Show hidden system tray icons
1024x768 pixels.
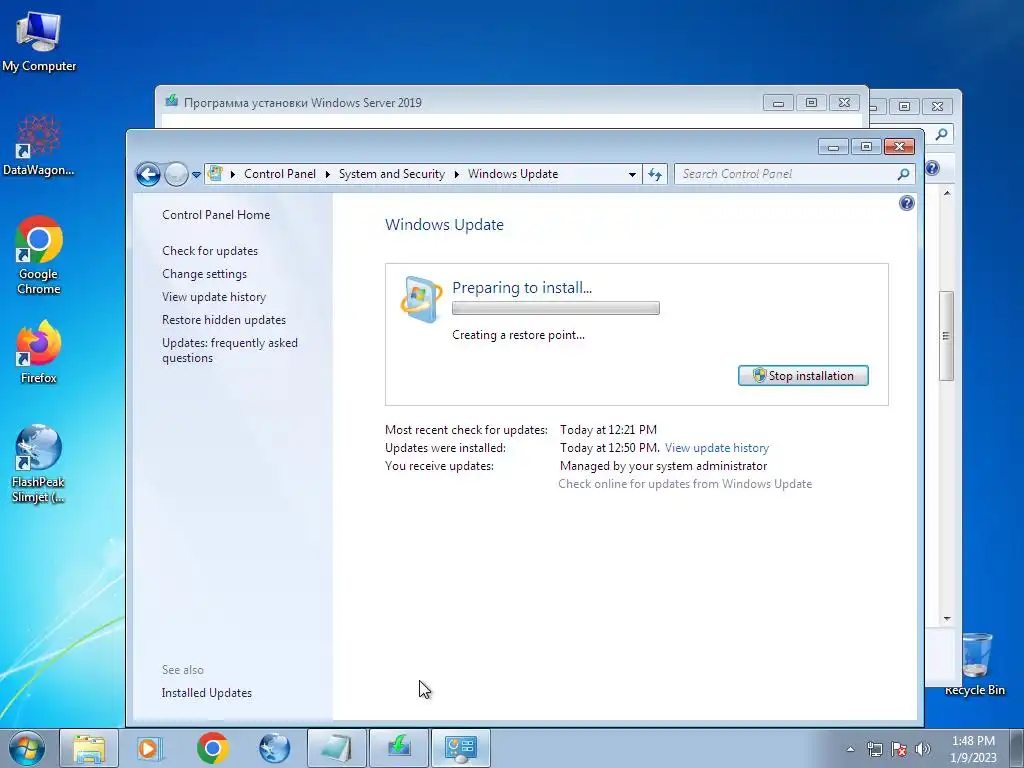850,749
